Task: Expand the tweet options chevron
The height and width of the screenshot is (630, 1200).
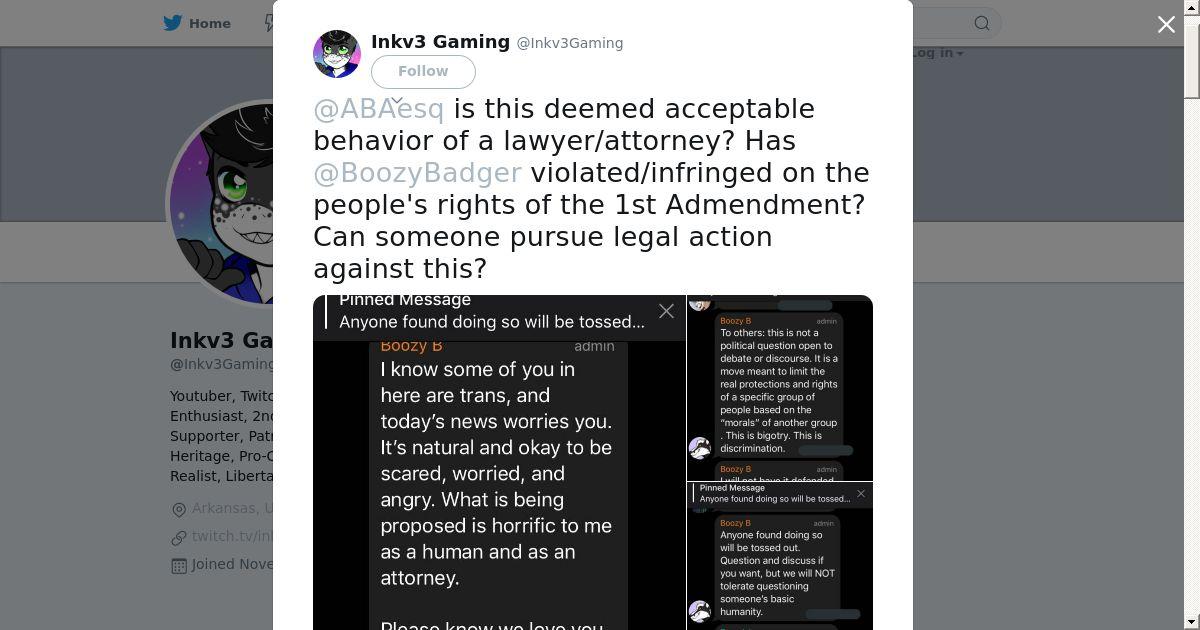Action: [x=396, y=100]
